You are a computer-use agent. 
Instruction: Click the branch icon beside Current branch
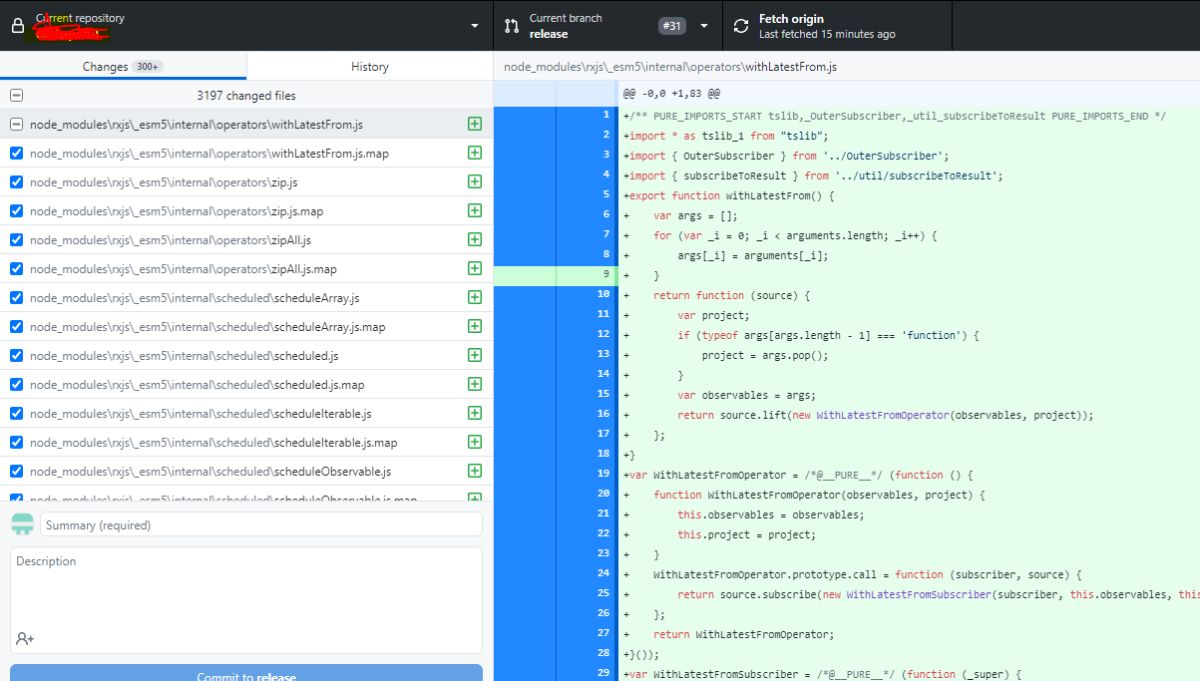point(511,26)
